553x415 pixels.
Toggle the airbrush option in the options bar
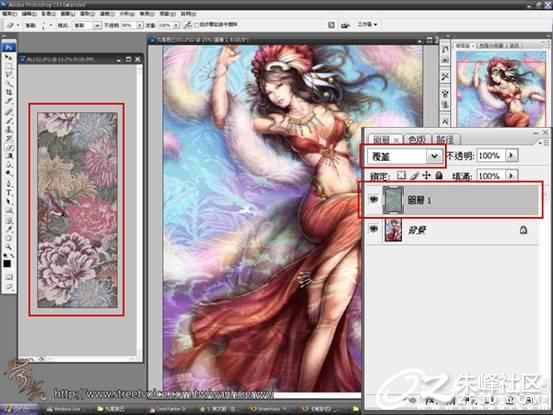(188, 25)
